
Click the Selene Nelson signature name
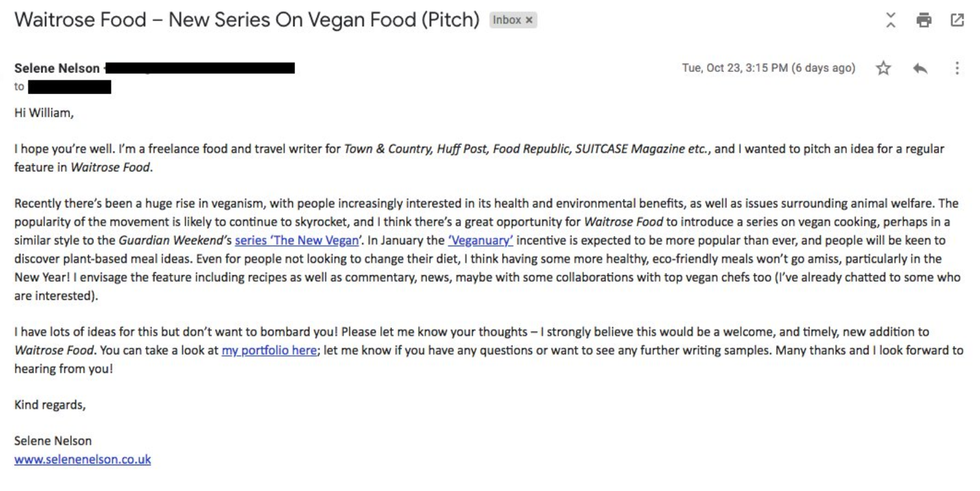54,441
